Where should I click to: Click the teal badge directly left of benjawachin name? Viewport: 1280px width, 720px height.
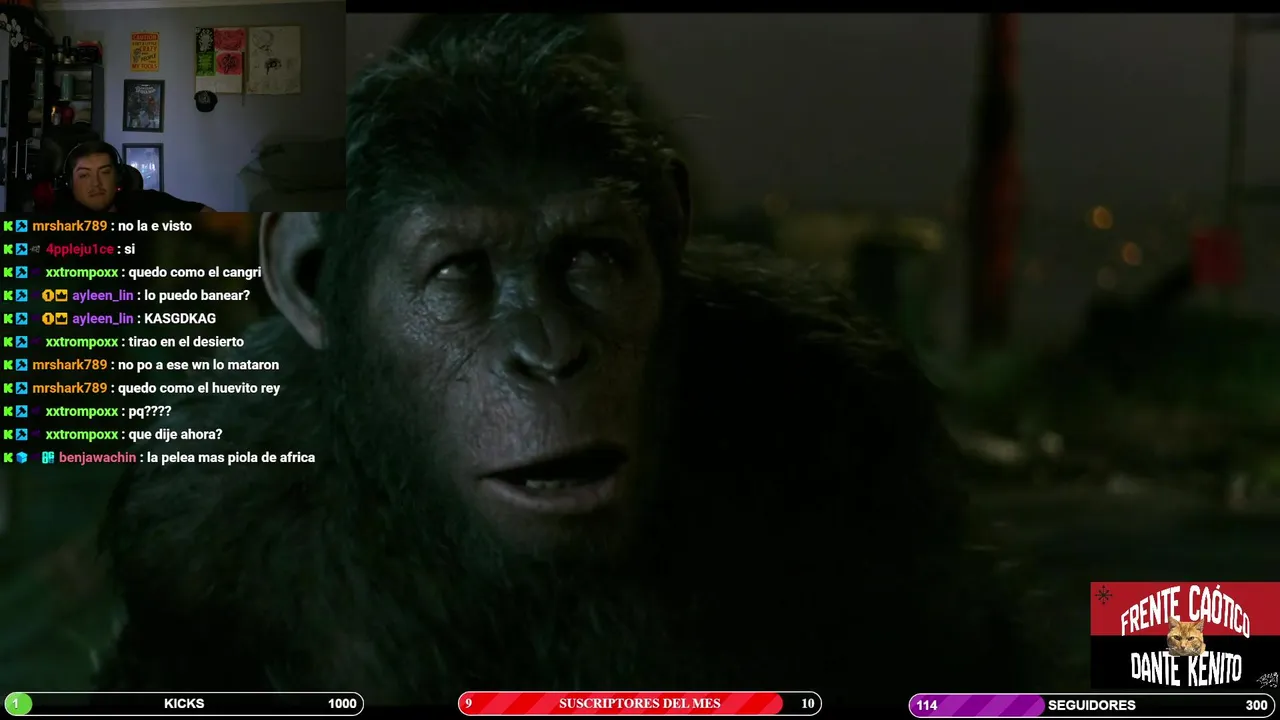click(48, 458)
